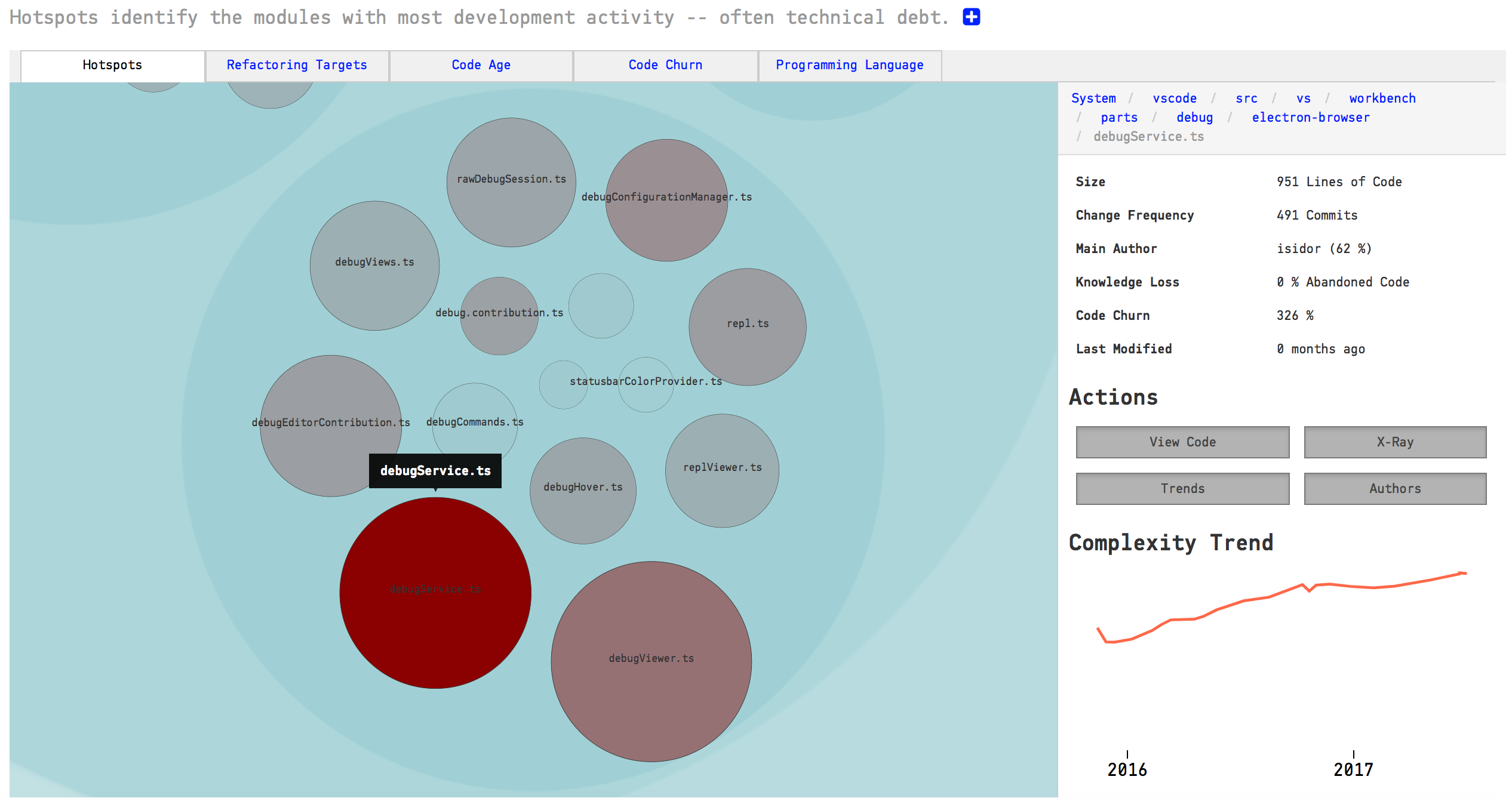The height and width of the screenshot is (801, 1512).
Task: Open the Code Churn tab
Action: click(x=665, y=65)
